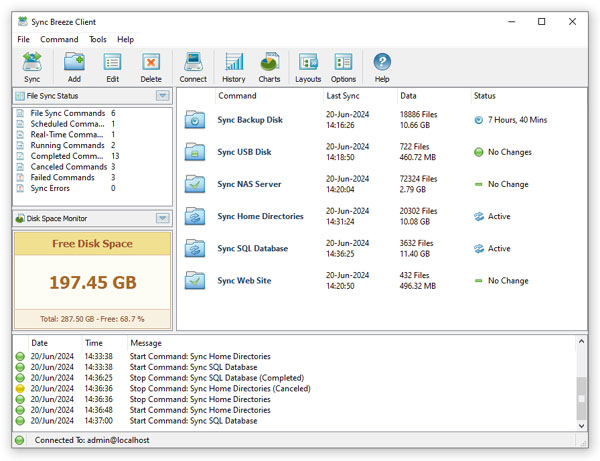This screenshot has height=461, width=600.
Task: Open the Help menu
Action: tap(126, 39)
